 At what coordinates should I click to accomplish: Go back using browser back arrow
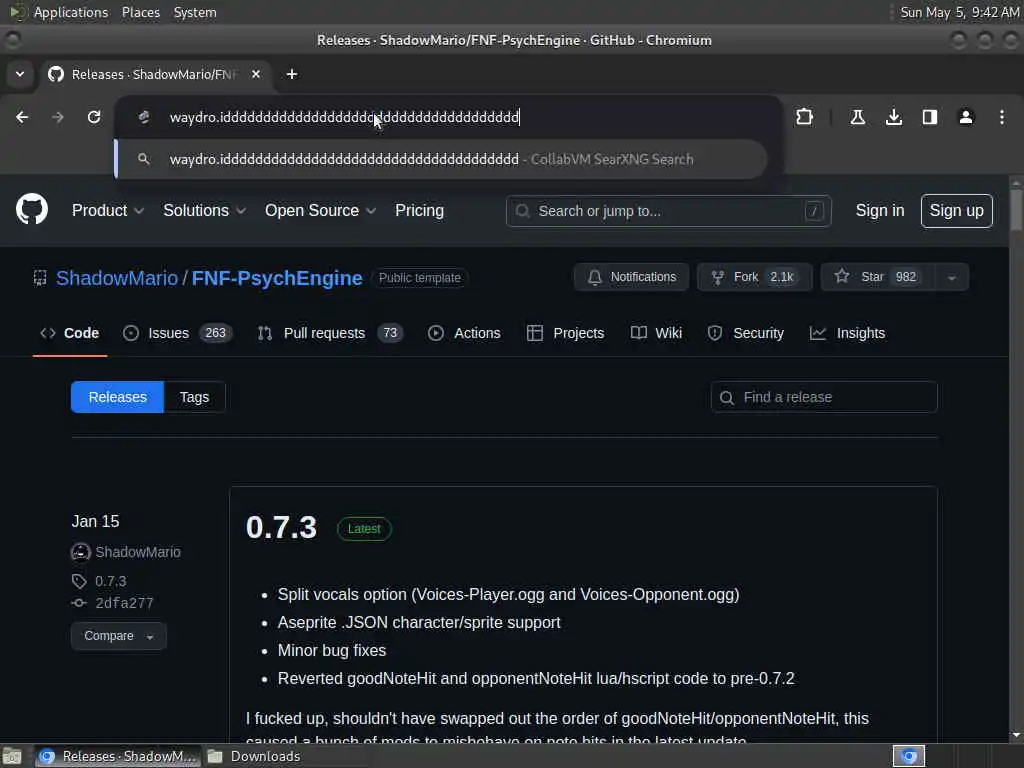point(22,117)
